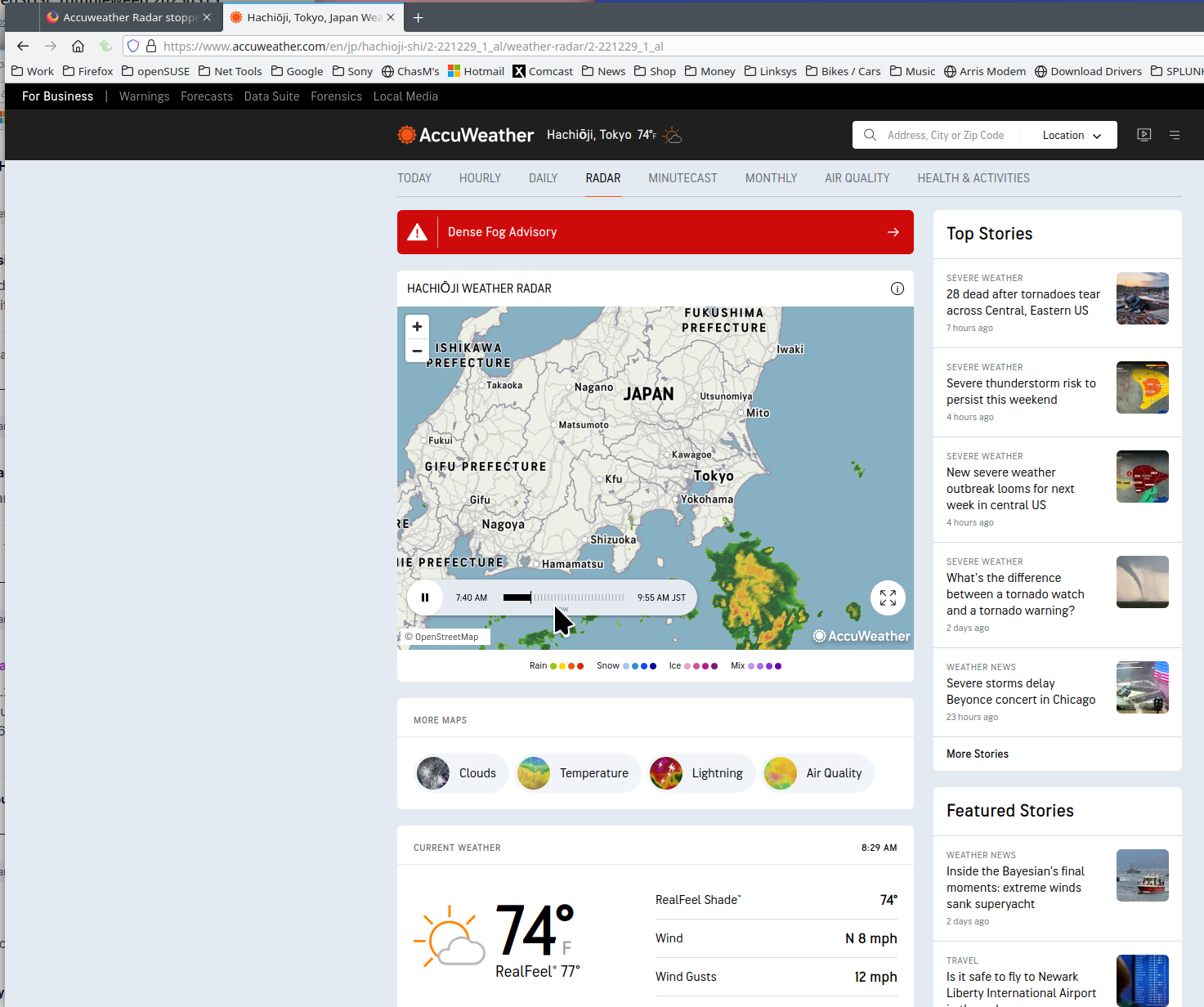Open the Net Tools bookmarks folder
1204x1007 pixels.
pyautogui.click(x=231, y=71)
